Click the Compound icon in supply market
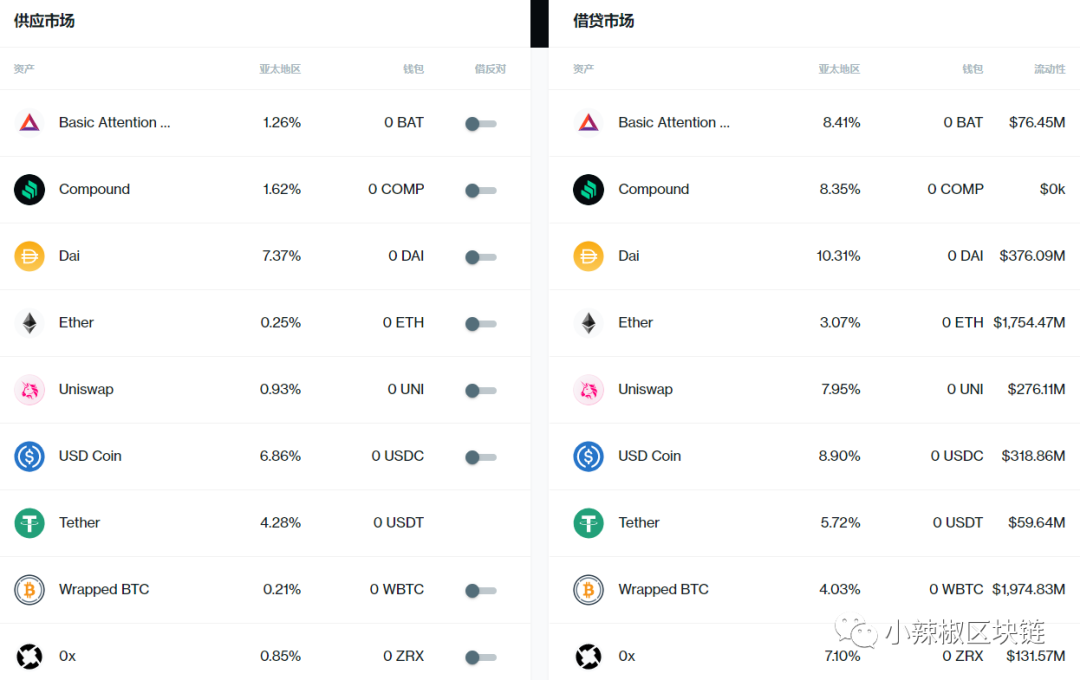The width and height of the screenshot is (1080, 680). pos(29,190)
